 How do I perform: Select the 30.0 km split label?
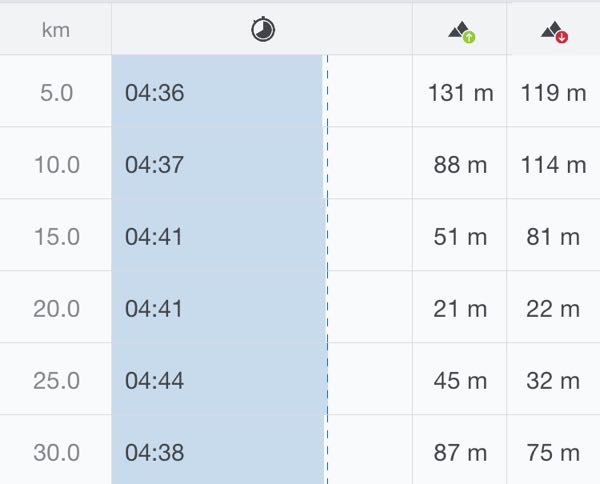(56, 452)
